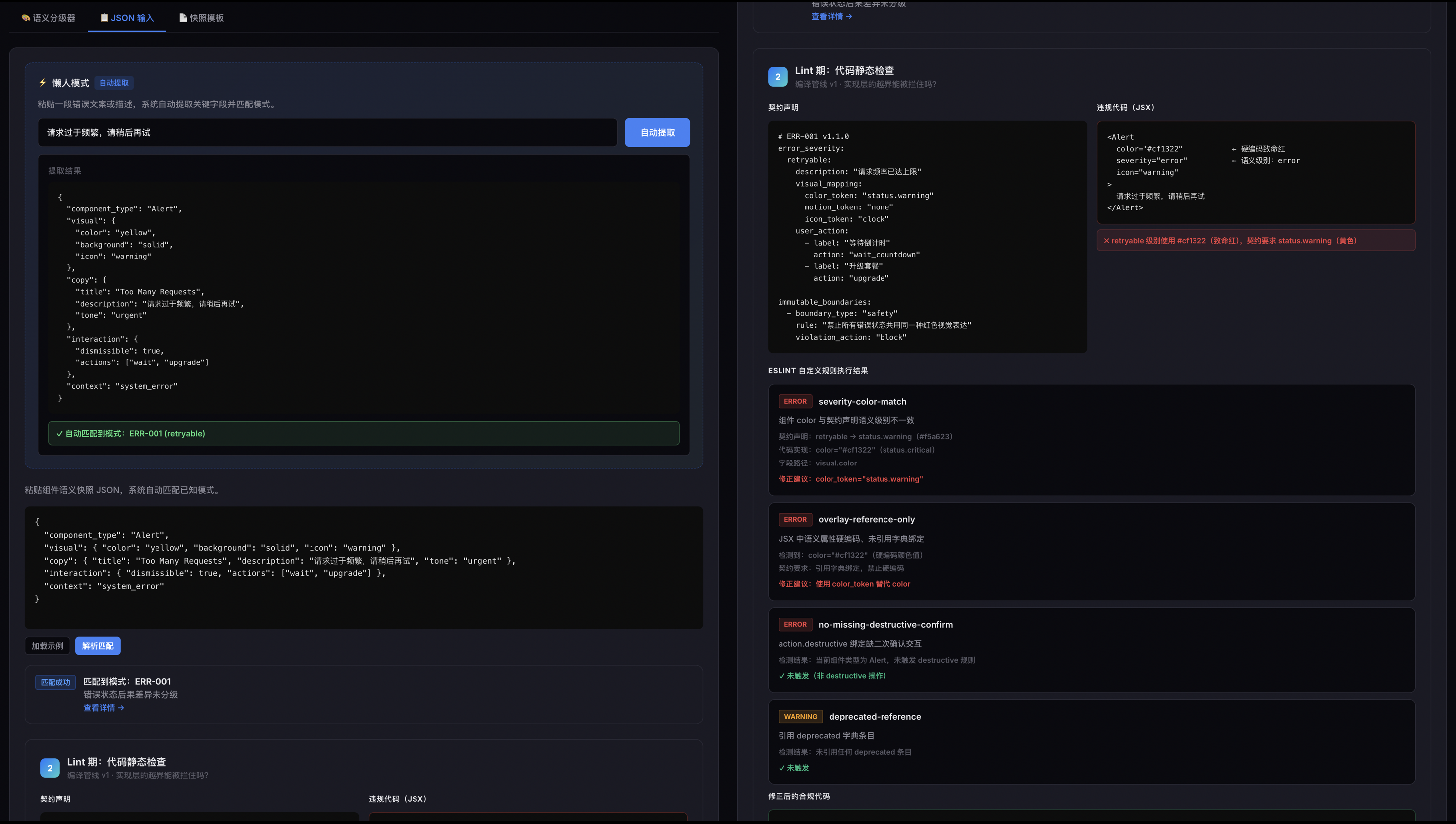The image size is (1456, 824).
Task: Click color_token: "status.warning" in the contract declaration
Action: point(869,195)
